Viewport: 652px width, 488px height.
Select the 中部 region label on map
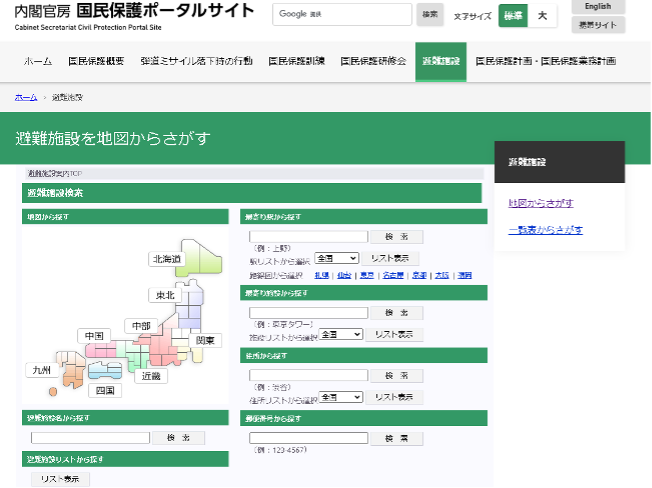pos(141,326)
